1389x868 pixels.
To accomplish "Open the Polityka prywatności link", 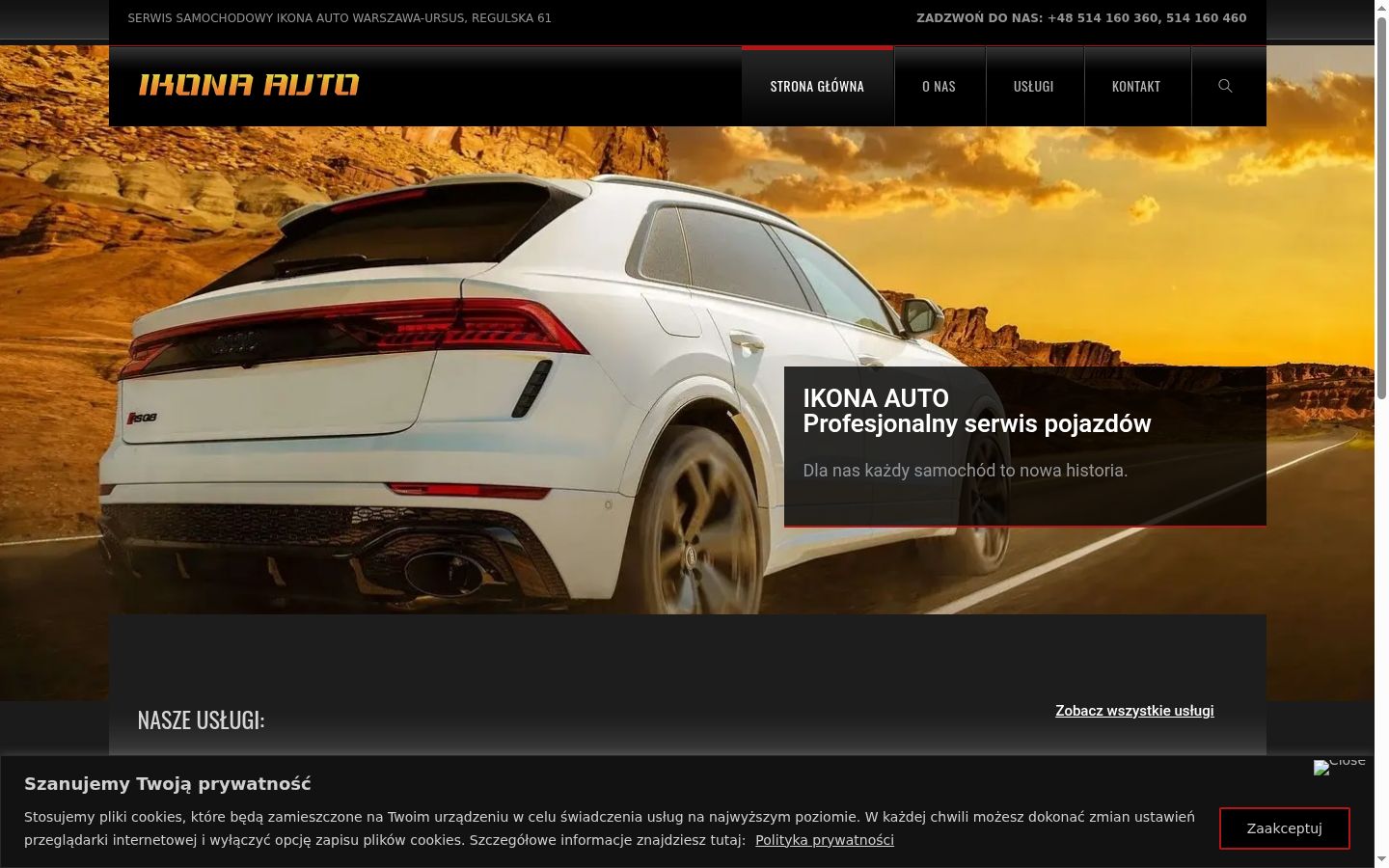I will coord(825,840).
